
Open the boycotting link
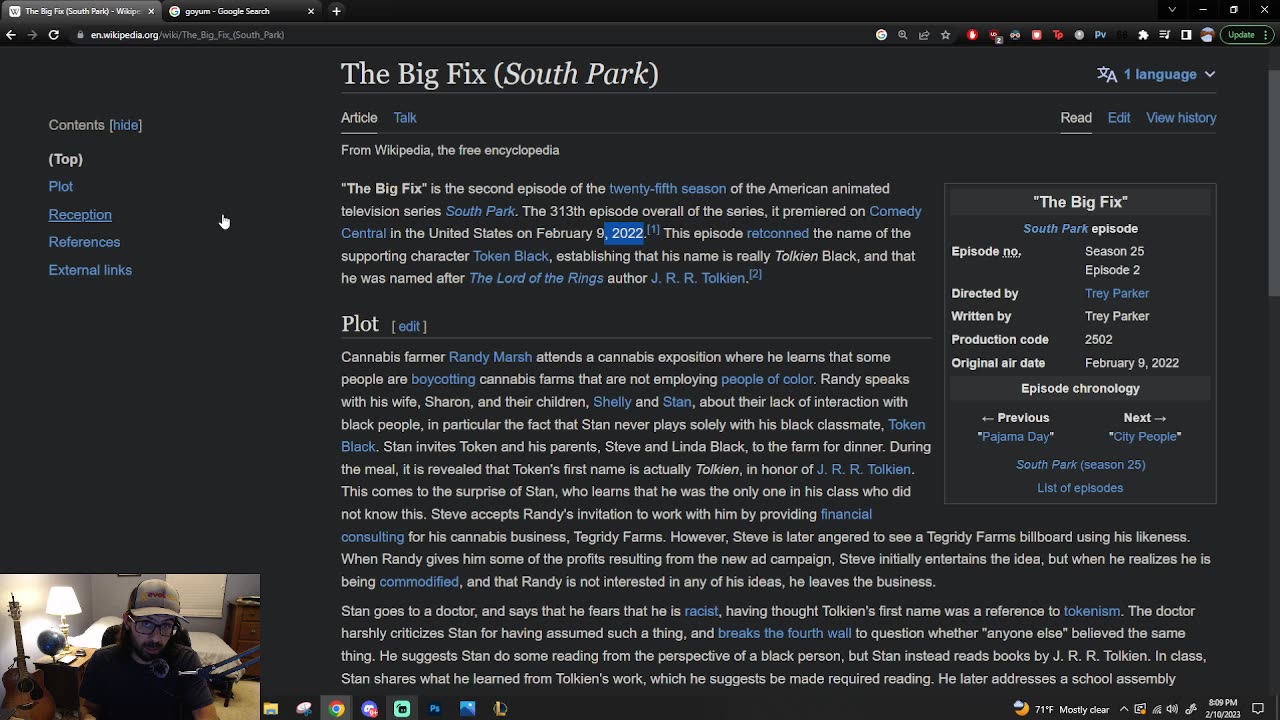coord(443,379)
